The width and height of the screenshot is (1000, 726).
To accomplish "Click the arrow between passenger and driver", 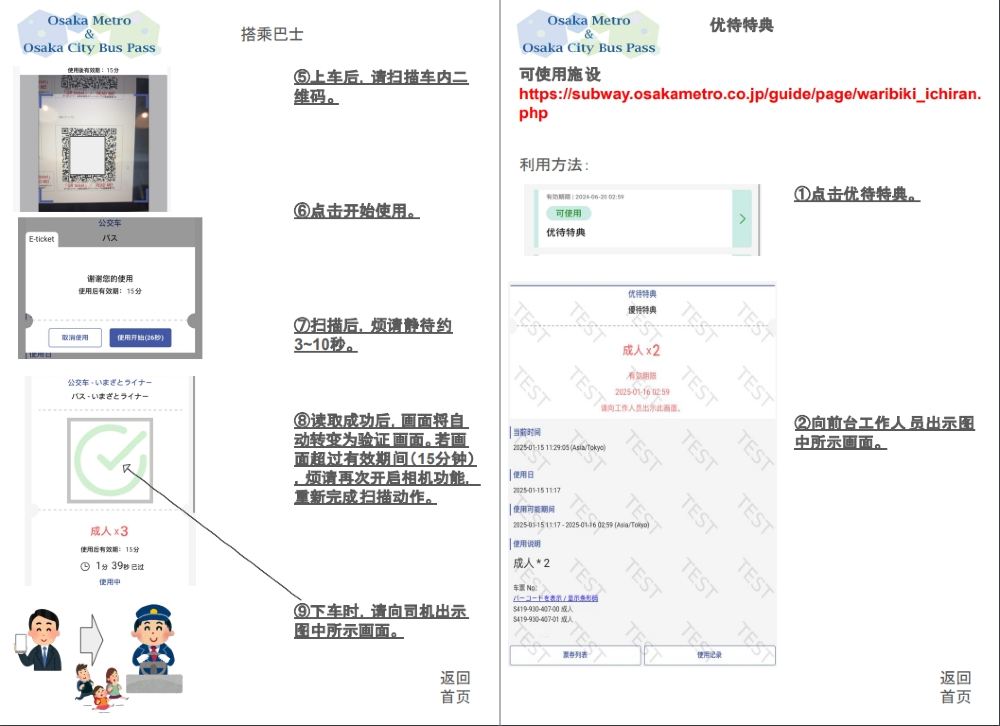I will [91, 642].
